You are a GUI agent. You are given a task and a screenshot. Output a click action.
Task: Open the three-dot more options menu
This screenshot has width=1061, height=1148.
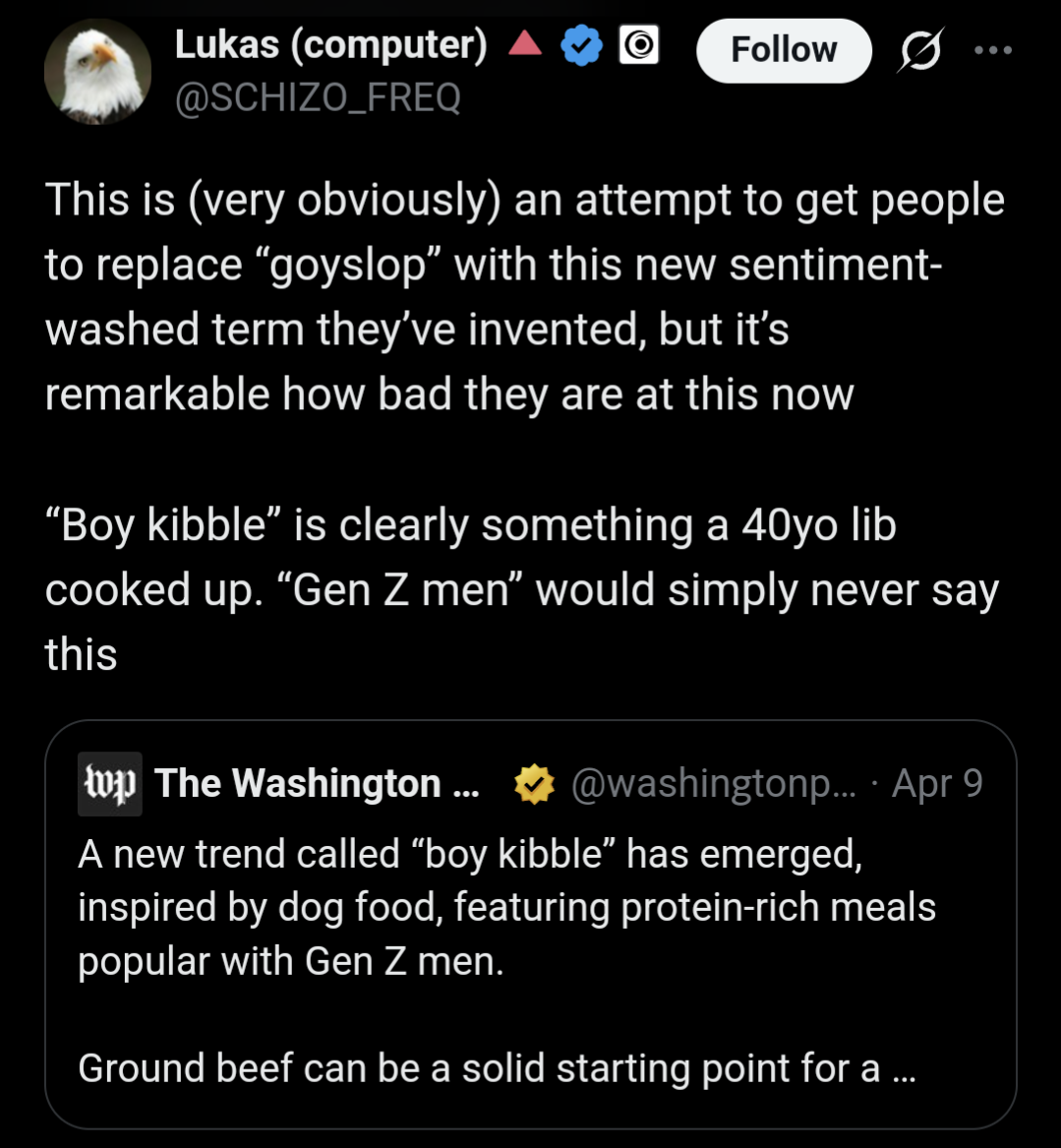click(991, 50)
